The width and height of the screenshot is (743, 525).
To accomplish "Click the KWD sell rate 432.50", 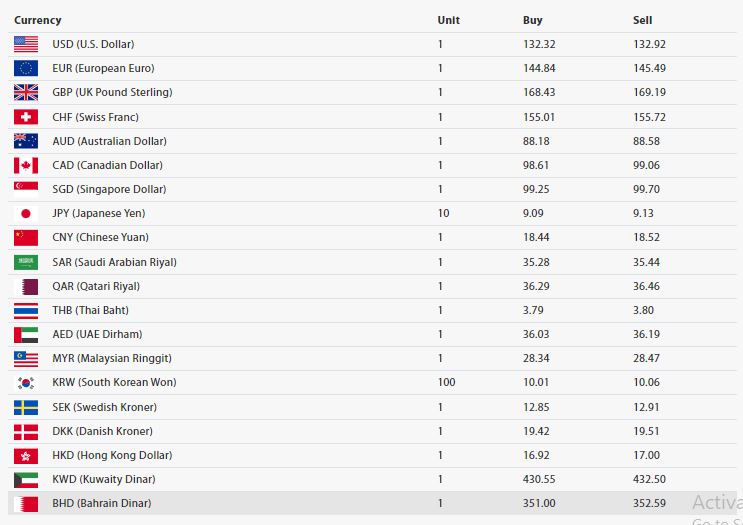I will tap(649, 479).
